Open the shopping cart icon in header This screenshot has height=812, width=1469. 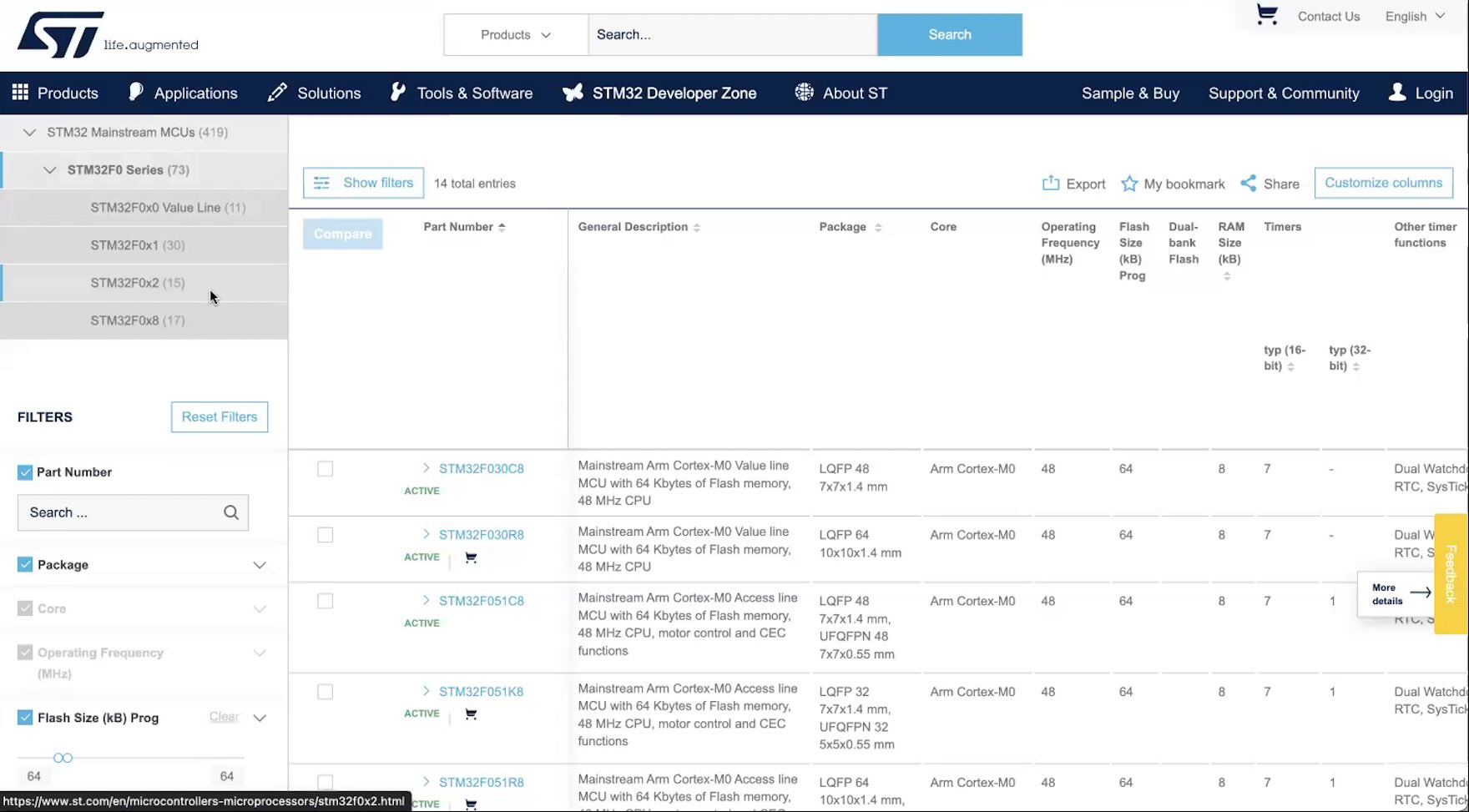click(x=1266, y=15)
